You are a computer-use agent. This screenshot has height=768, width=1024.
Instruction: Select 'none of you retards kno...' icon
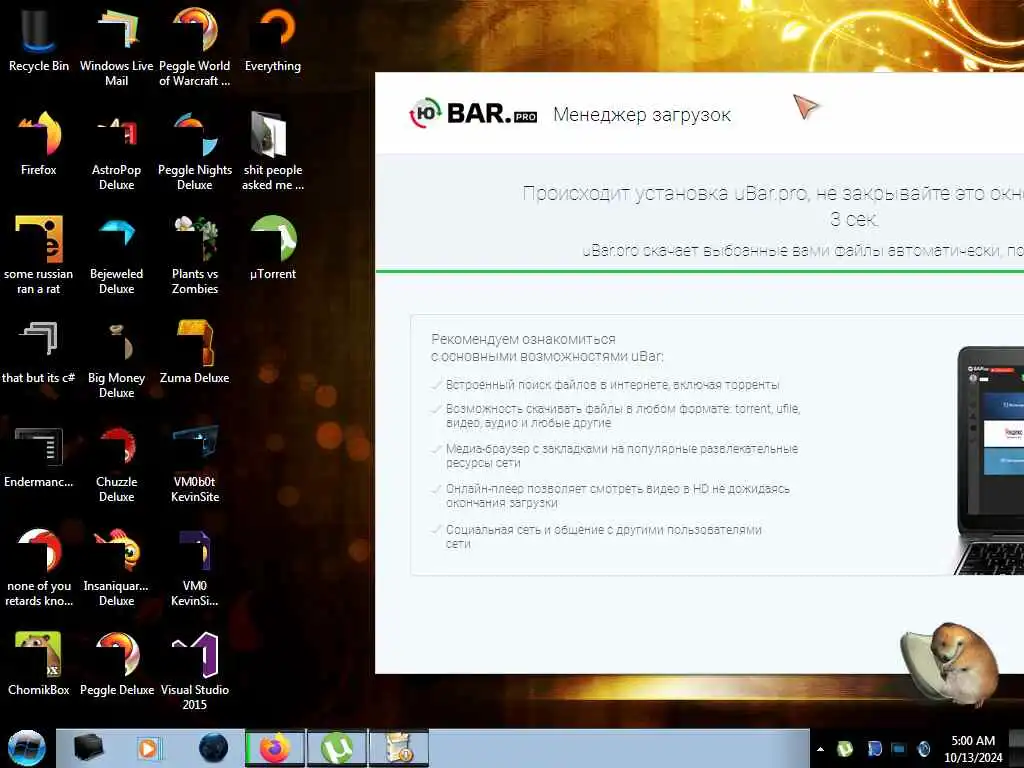tap(39, 567)
